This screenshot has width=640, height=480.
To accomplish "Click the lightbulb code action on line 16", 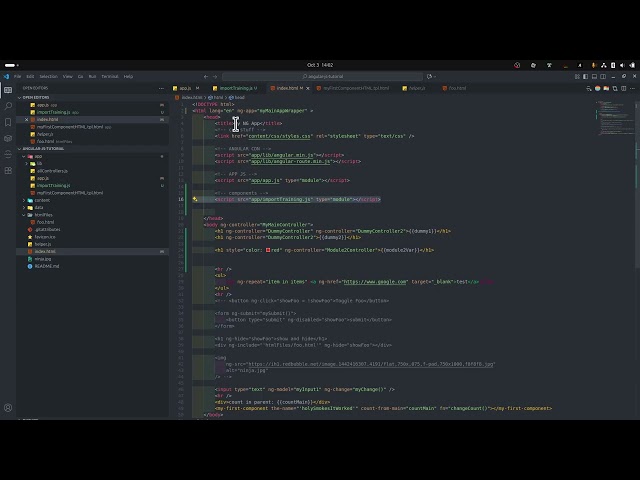I will [x=195, y=199].
